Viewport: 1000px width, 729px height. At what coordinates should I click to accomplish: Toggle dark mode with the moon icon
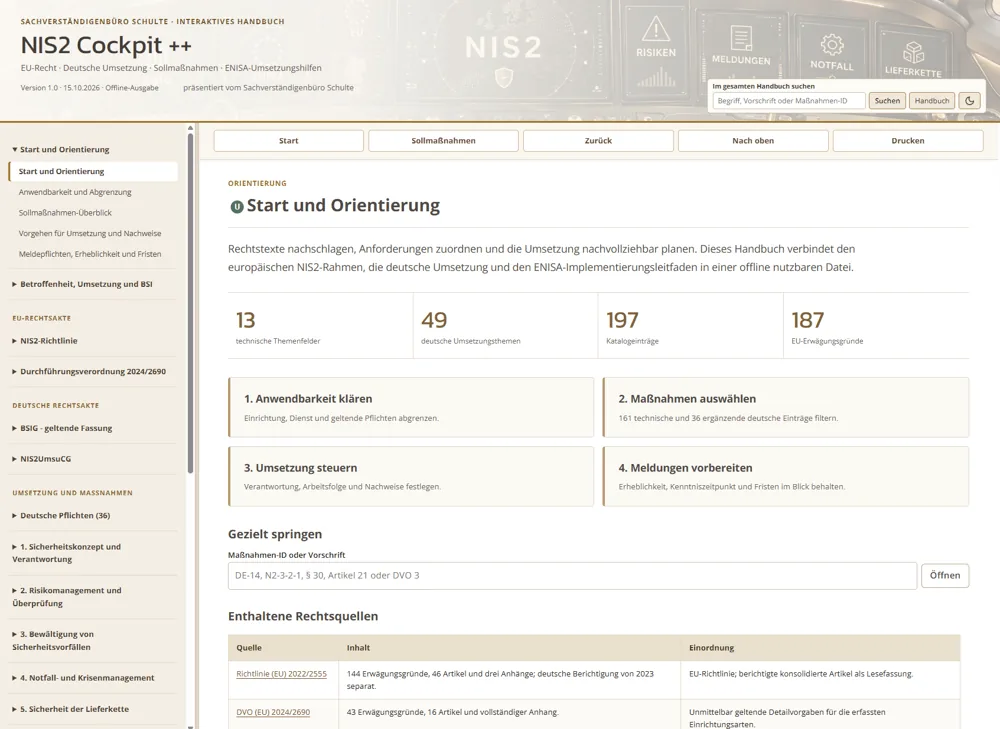[969, 101]
